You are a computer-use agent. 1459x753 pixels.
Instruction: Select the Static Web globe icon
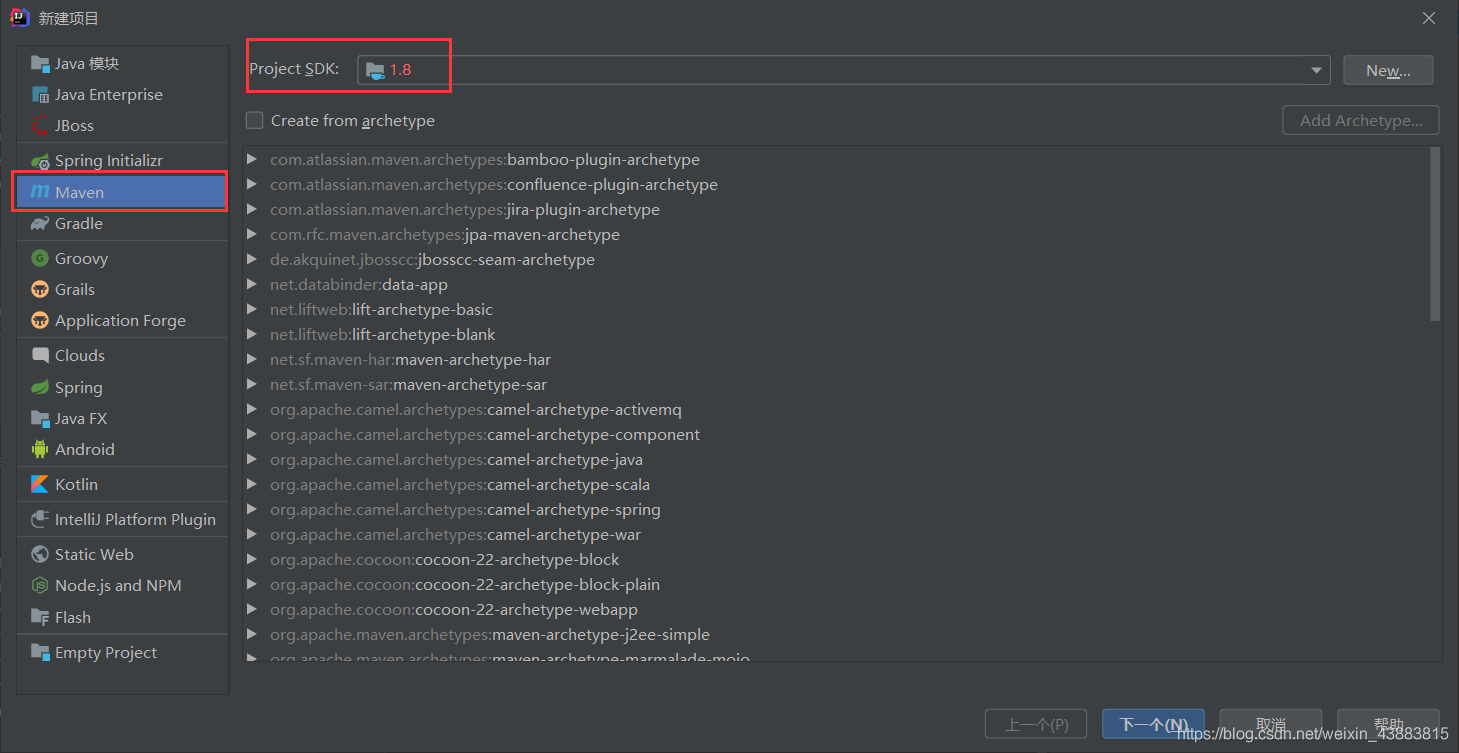(40, 555)
